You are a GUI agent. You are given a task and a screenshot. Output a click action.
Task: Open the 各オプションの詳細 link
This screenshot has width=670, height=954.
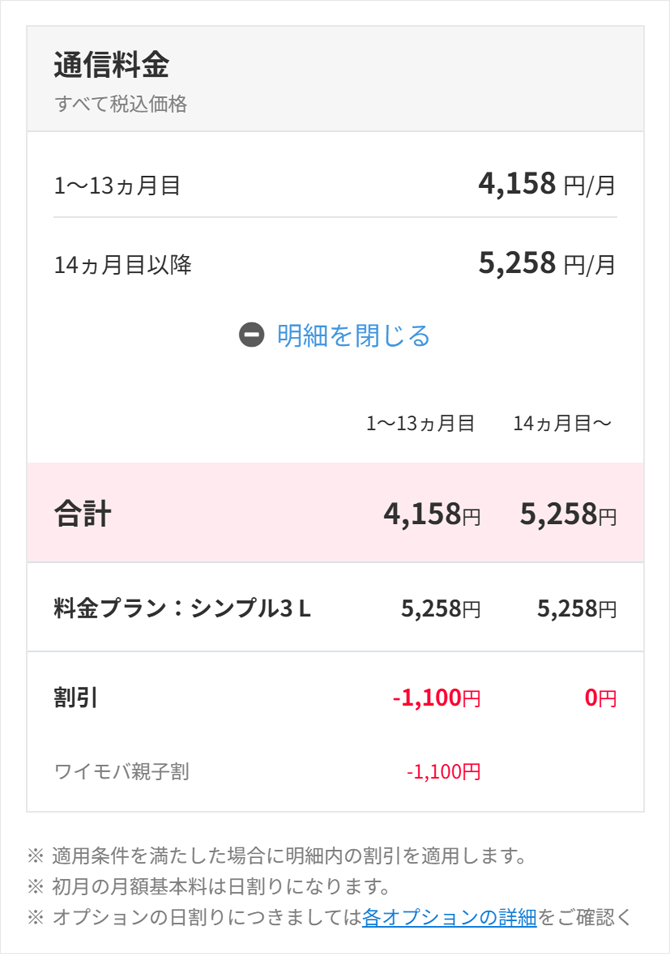449,916
